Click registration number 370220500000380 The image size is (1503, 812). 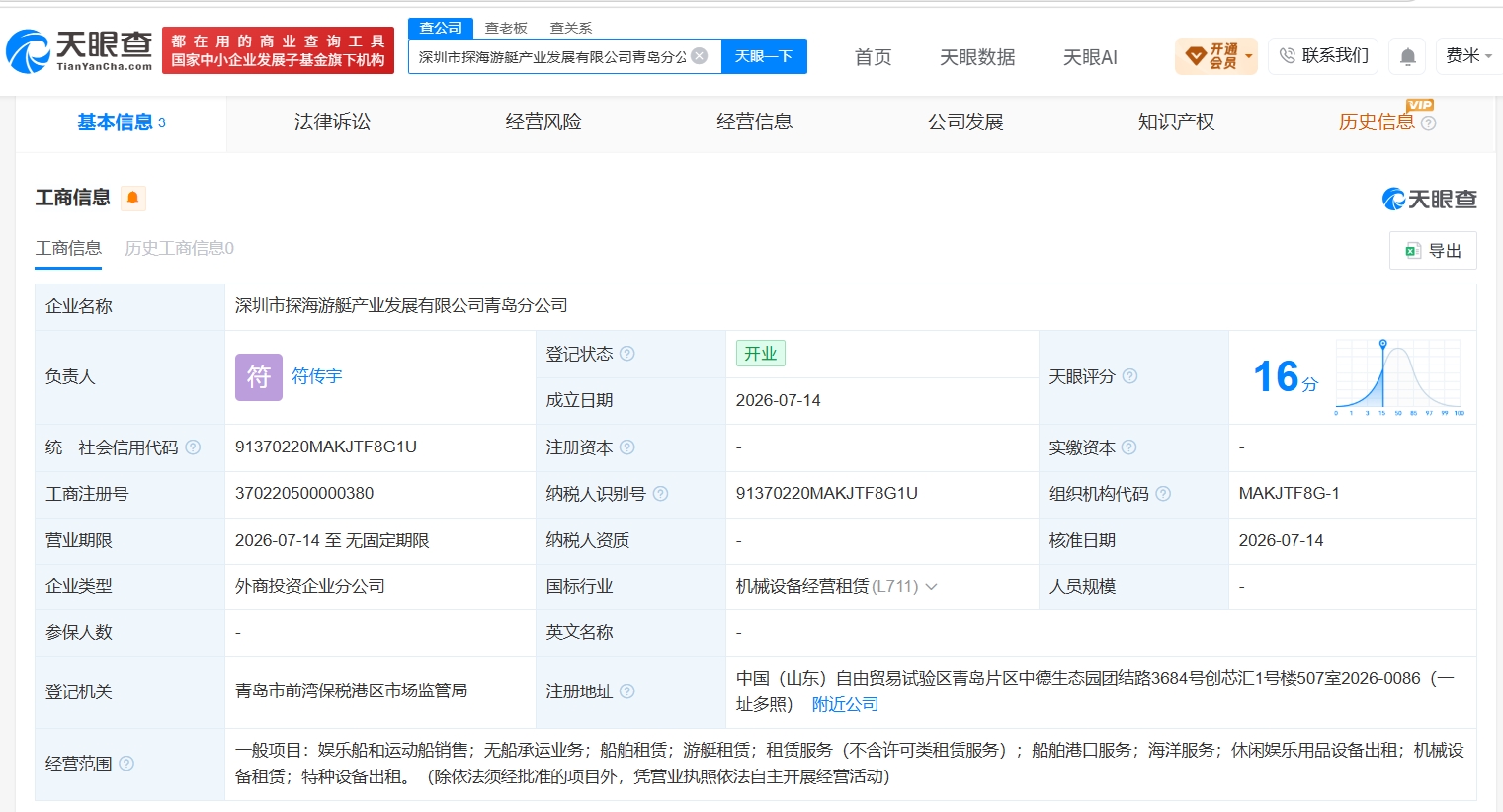click(304, 493)
